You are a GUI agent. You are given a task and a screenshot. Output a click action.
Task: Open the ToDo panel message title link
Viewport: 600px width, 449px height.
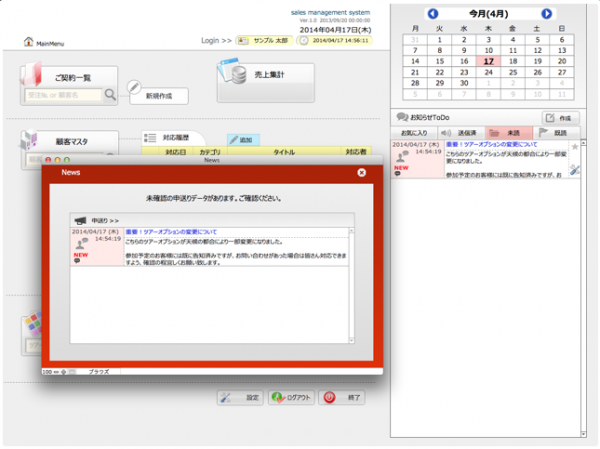pyautogui.click(x=492, y=144)
